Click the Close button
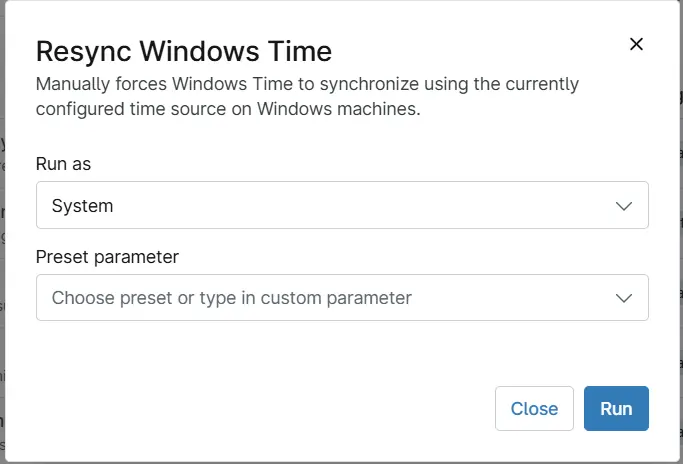Image resolution: width=683 pixels, height=464 pixels. tap(534, 408)
